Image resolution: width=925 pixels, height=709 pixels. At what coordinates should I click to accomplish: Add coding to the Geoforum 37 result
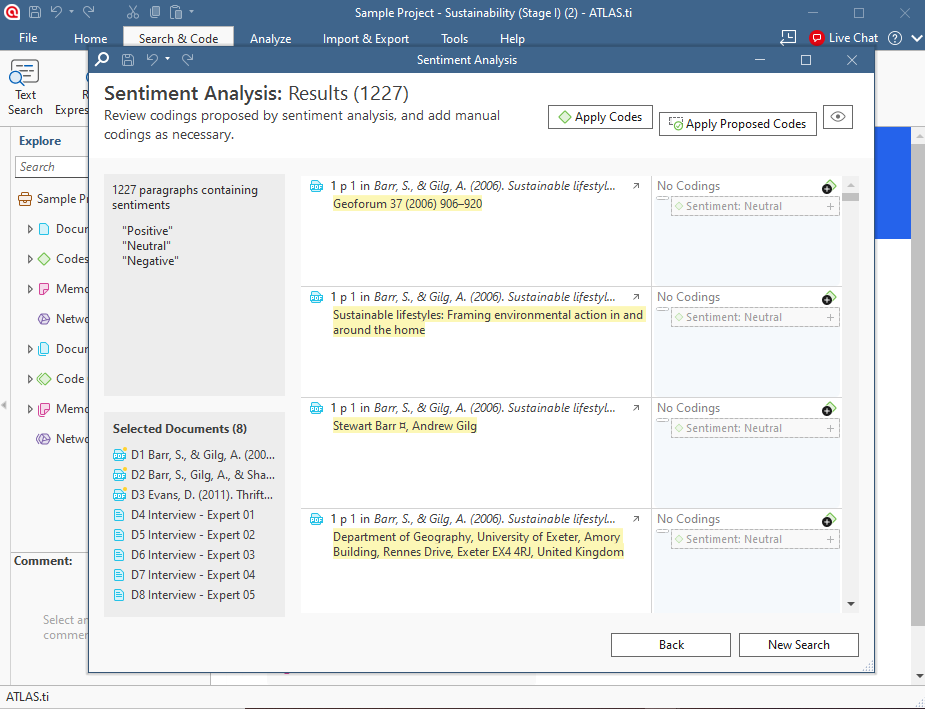coord(829,187)
